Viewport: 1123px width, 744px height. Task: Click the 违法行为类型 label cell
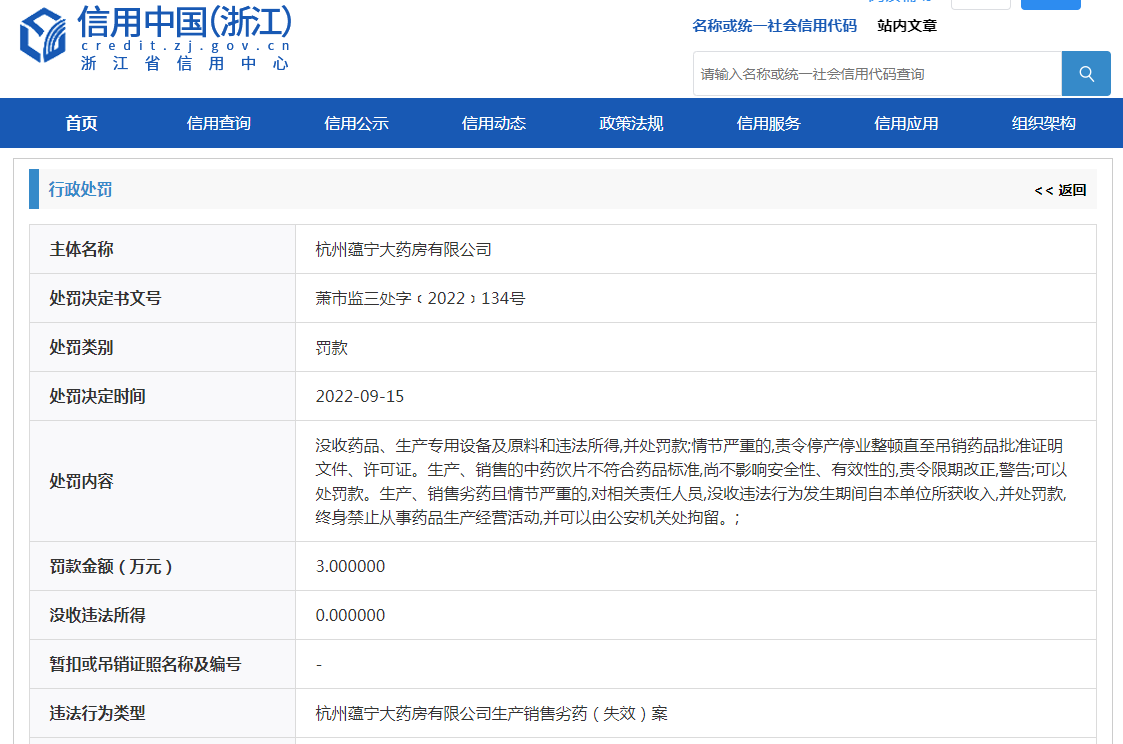[163, 713]
